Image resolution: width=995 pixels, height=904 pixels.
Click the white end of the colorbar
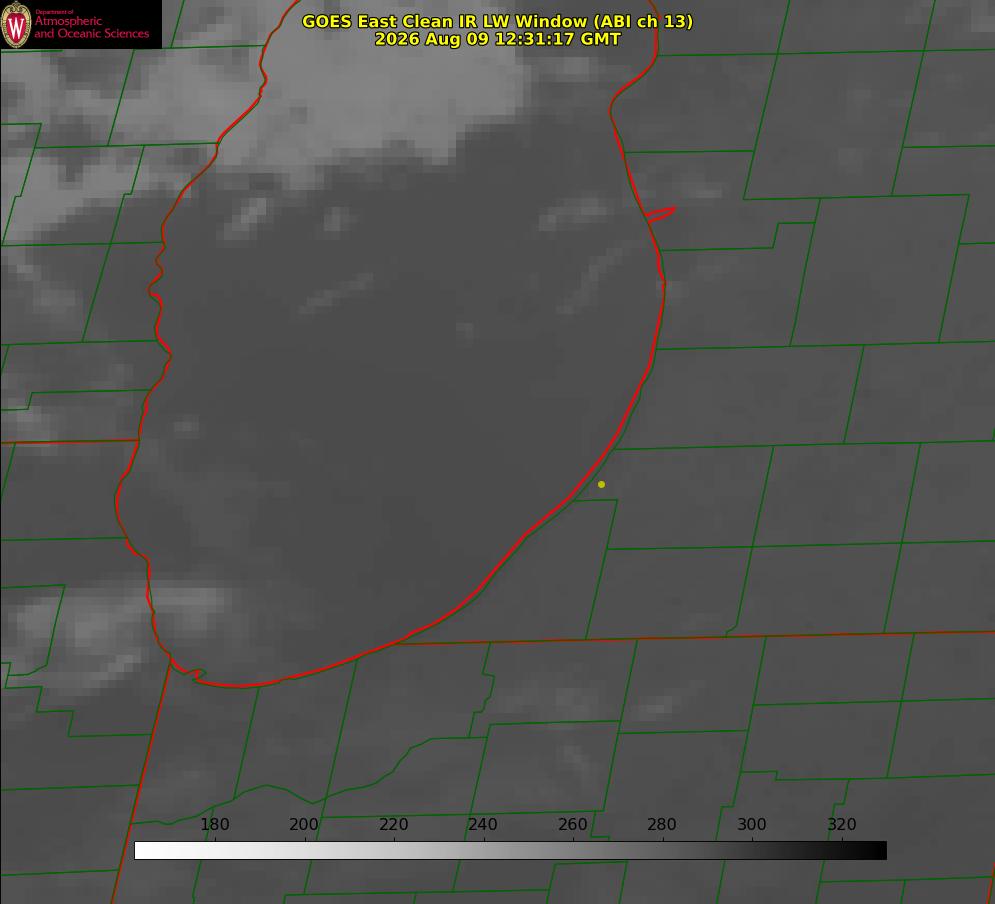point(147,851)
